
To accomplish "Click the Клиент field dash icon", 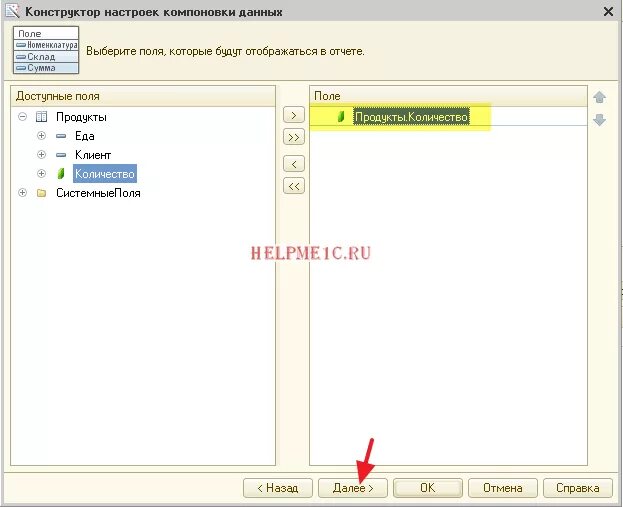I will 61,155.
